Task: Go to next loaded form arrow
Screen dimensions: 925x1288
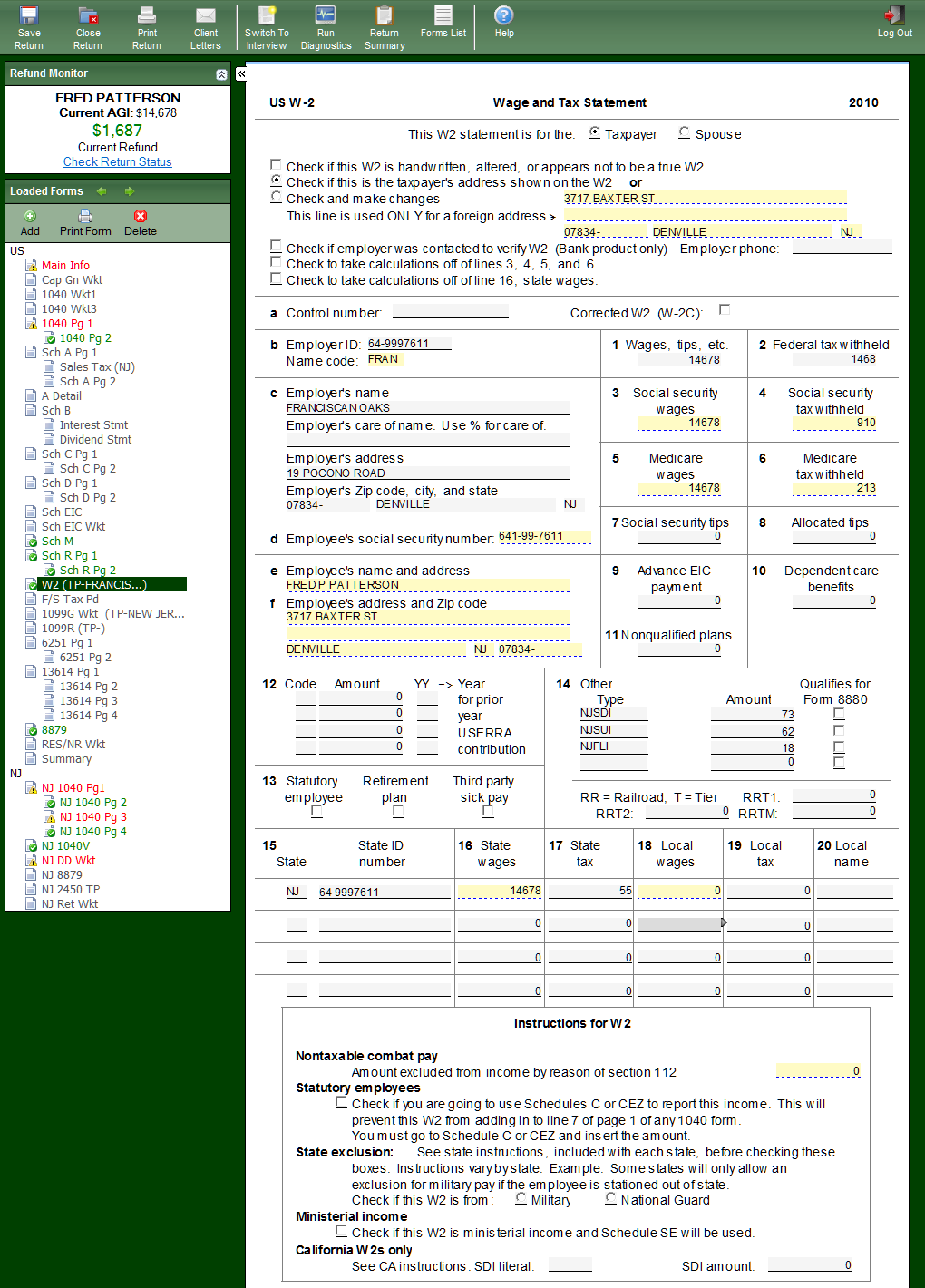Action: [130, 191]
